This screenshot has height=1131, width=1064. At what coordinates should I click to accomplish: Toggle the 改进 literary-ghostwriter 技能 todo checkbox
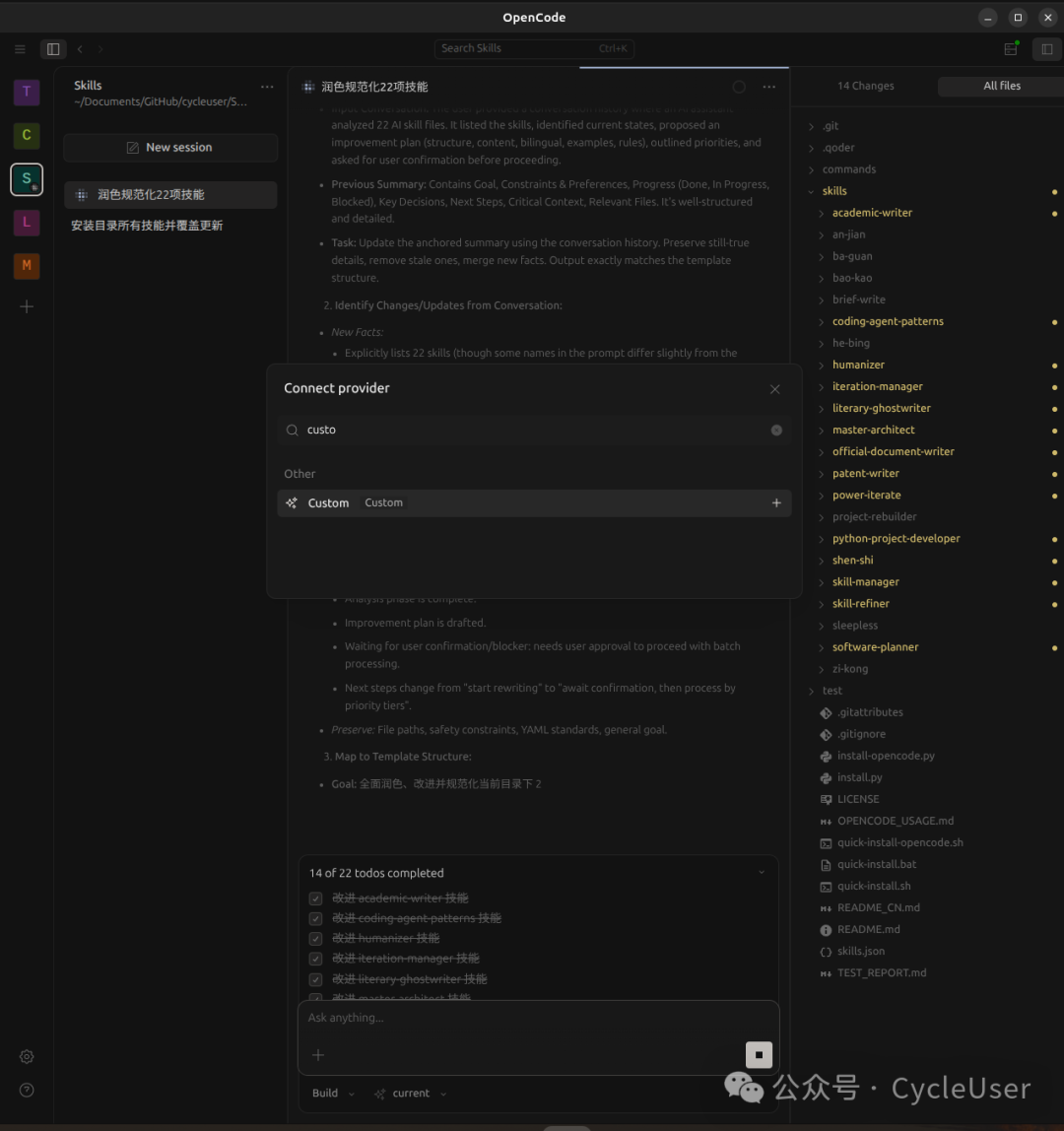315,979
